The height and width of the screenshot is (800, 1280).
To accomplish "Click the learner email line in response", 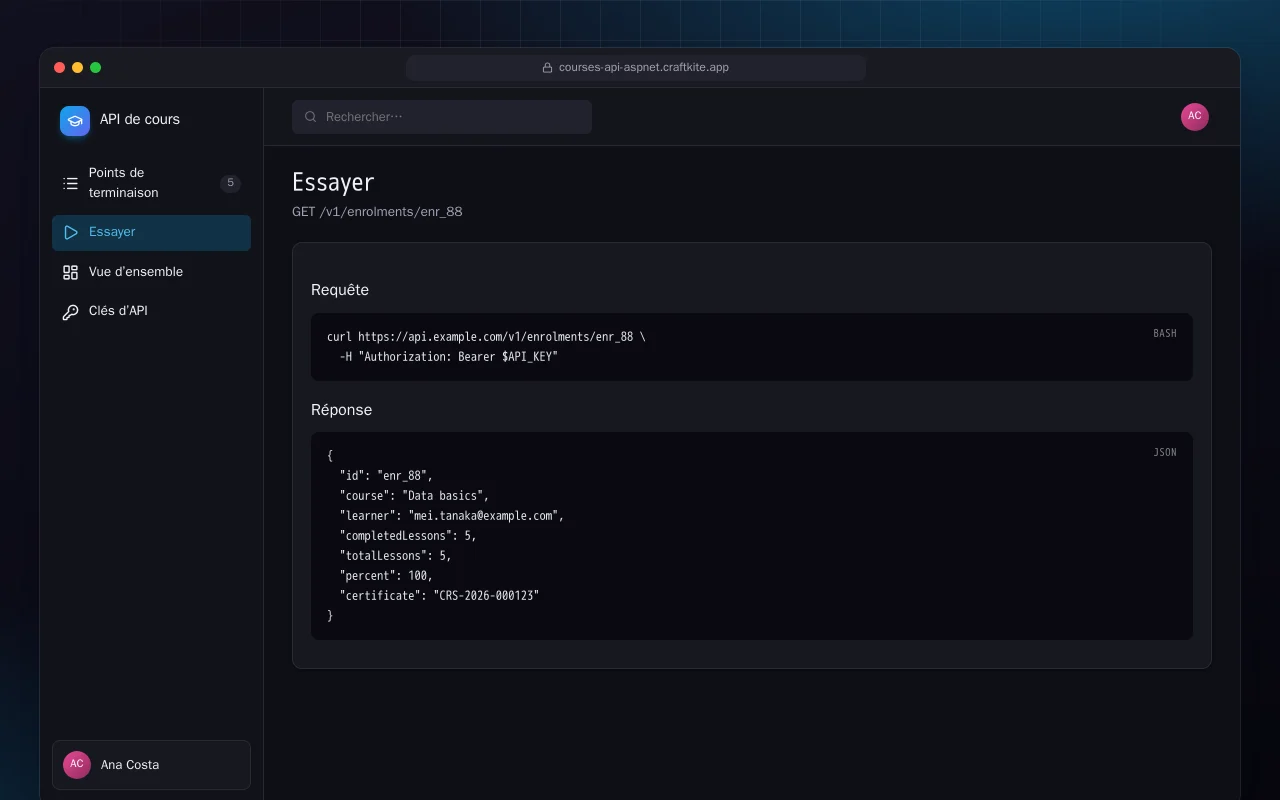I will 452,516.
